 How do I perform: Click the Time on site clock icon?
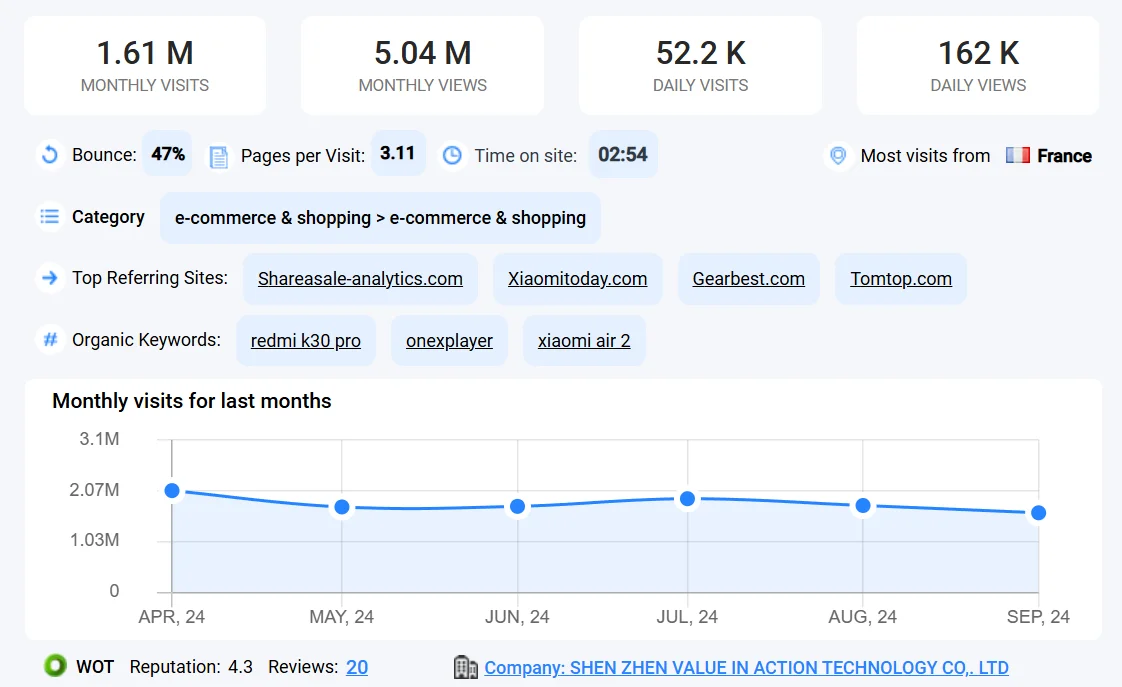[452, 155]
